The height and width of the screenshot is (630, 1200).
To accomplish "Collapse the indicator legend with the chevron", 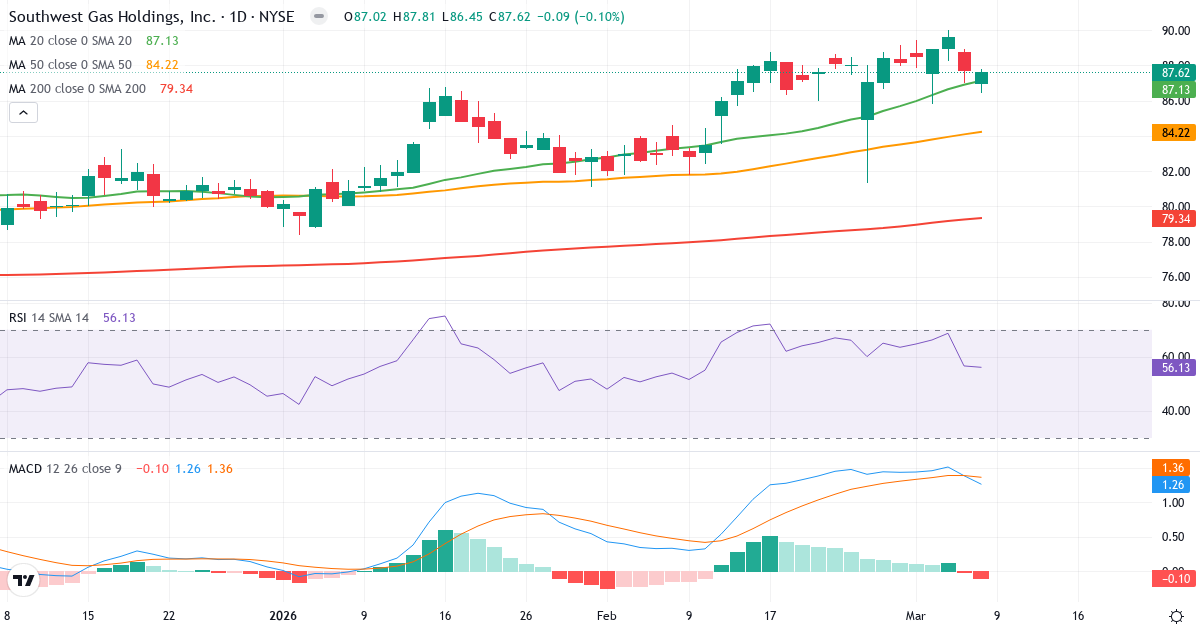I will pos(22,112).
